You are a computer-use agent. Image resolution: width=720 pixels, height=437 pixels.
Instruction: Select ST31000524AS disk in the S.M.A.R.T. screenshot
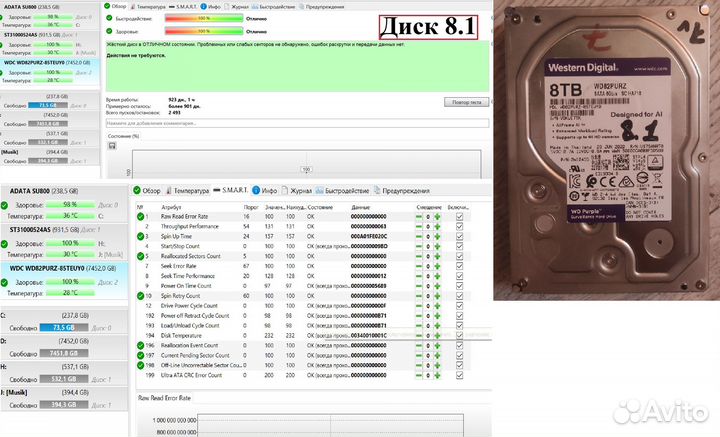tap(64, 242)
